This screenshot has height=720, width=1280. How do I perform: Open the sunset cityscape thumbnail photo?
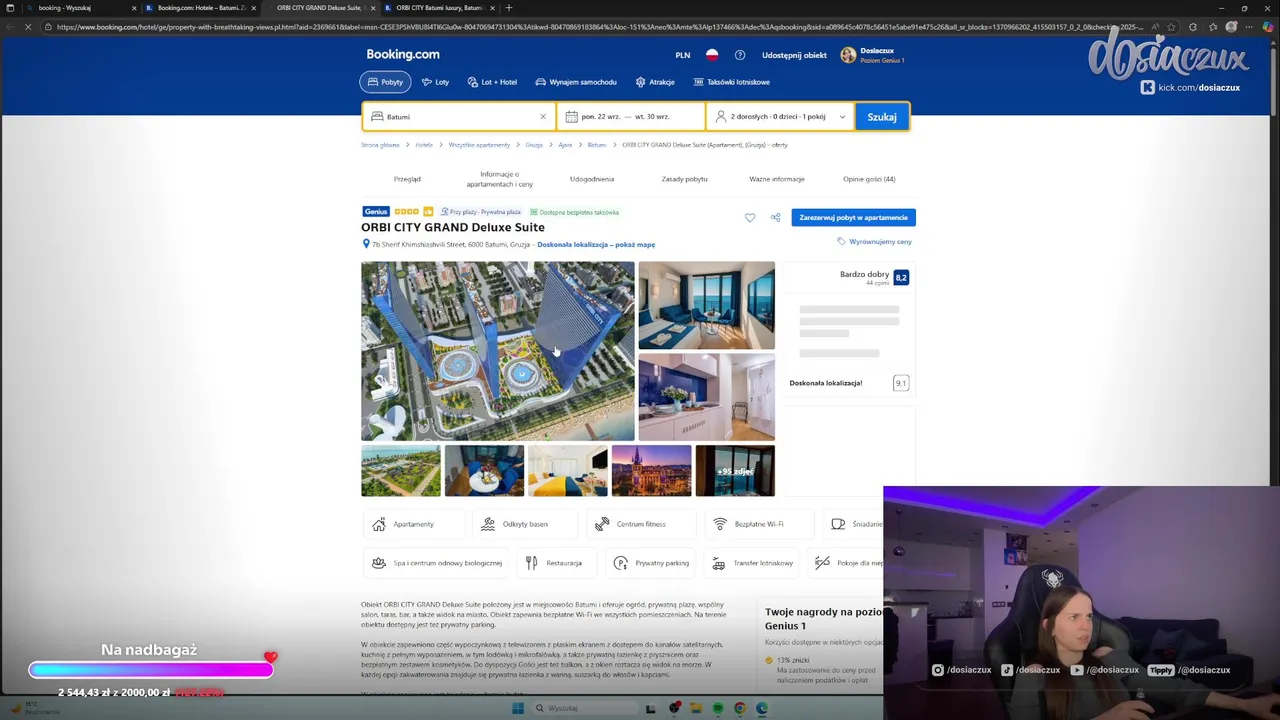pos(651,471)
